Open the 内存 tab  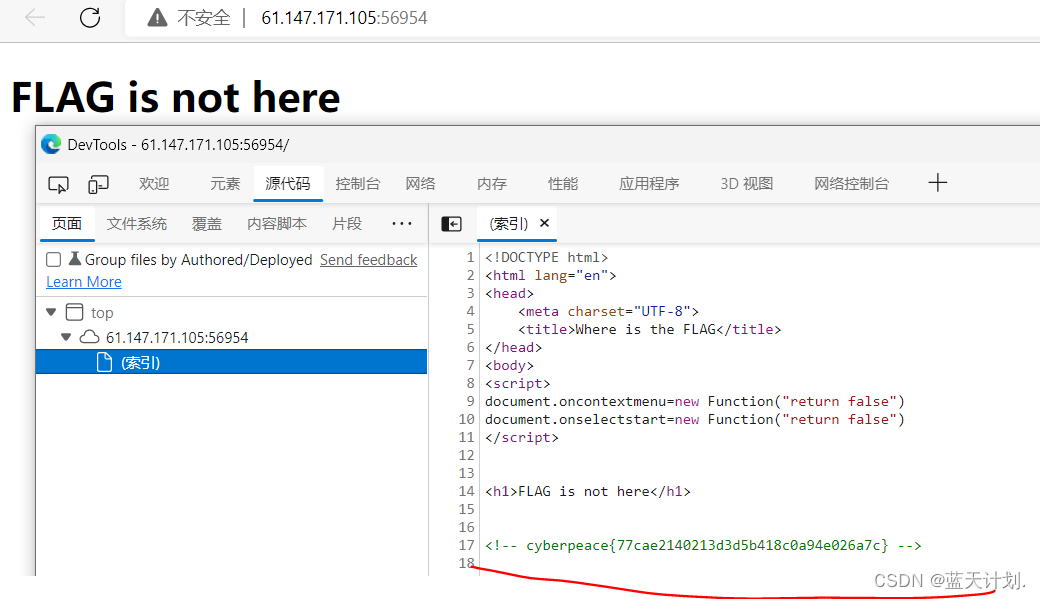[491, 184]
